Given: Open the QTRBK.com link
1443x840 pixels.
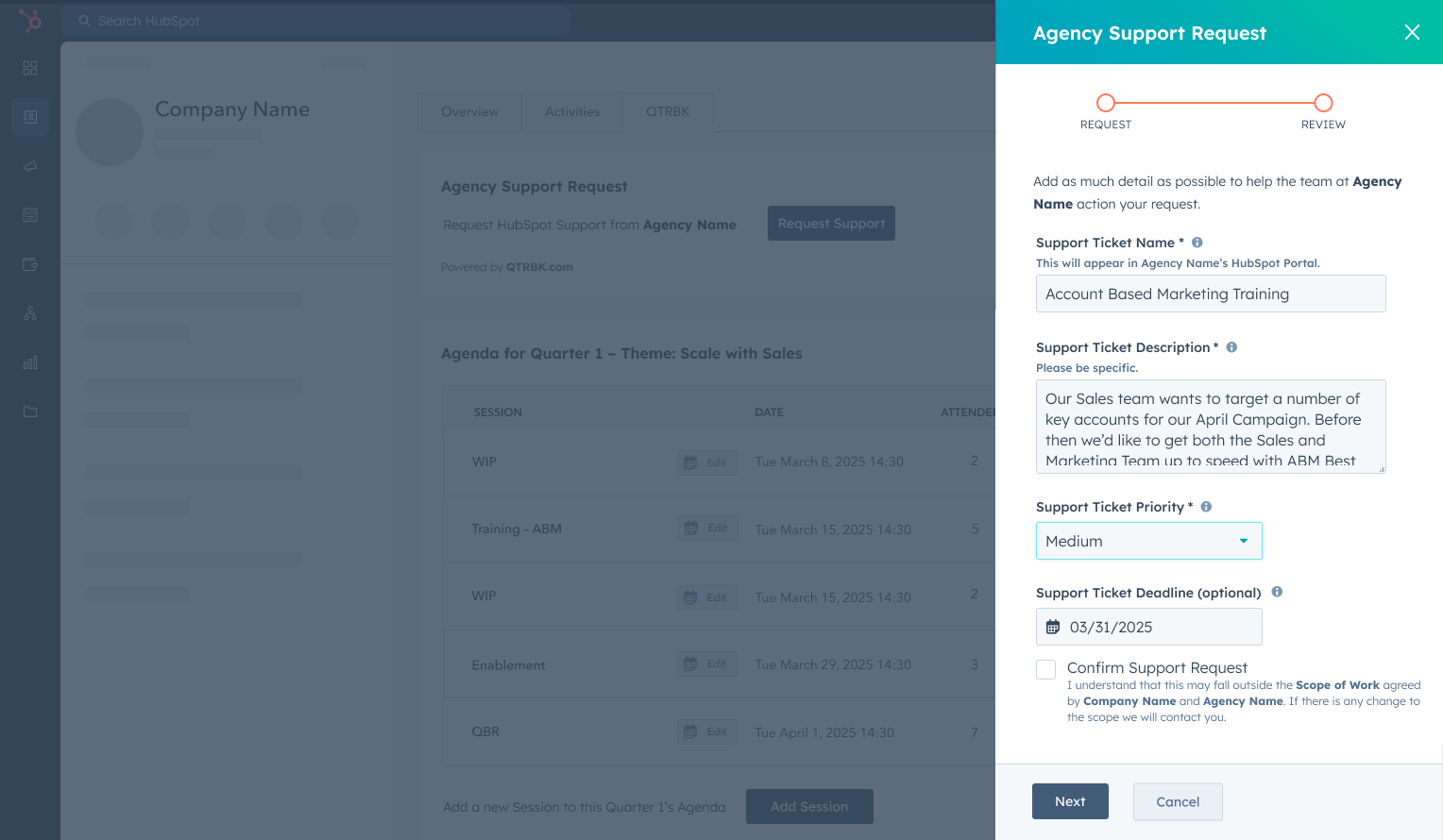Looking at the screenshot, I should [539, 267].
